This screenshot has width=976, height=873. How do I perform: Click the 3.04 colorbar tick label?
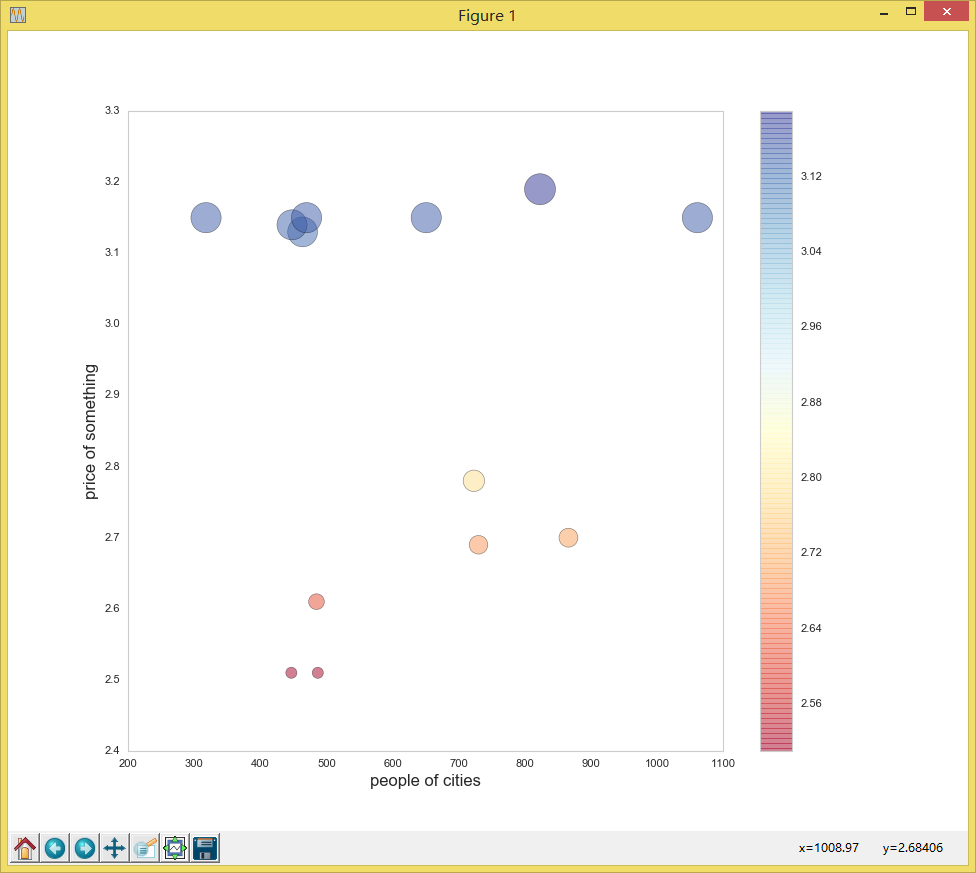click(x=811, y=251)
